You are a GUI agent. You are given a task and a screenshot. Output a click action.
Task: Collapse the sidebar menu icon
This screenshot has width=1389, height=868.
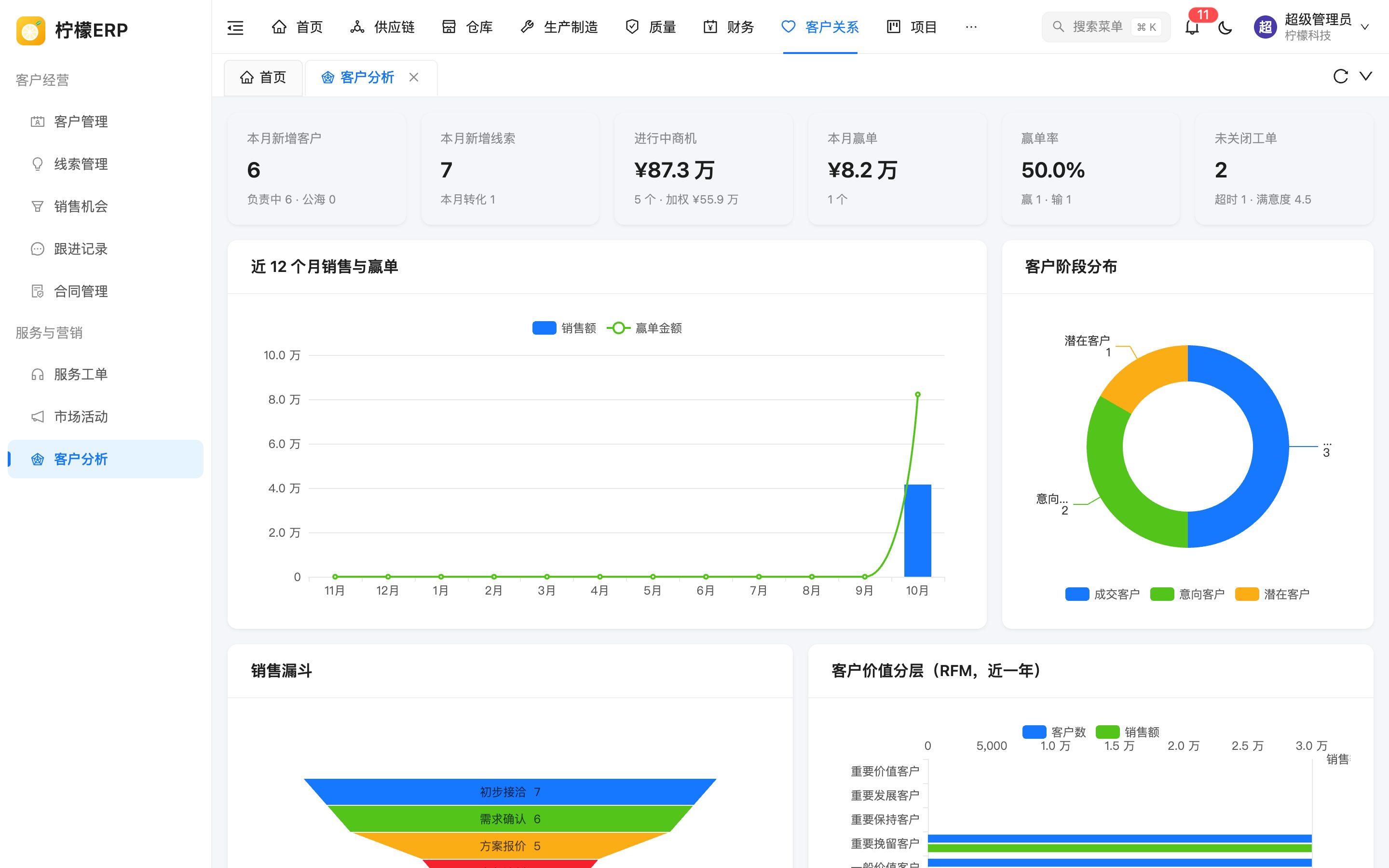click(x=235, y=27)
